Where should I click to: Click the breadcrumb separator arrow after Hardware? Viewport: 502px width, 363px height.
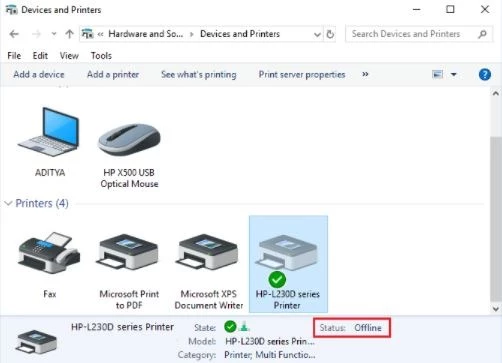pos(192,34)
